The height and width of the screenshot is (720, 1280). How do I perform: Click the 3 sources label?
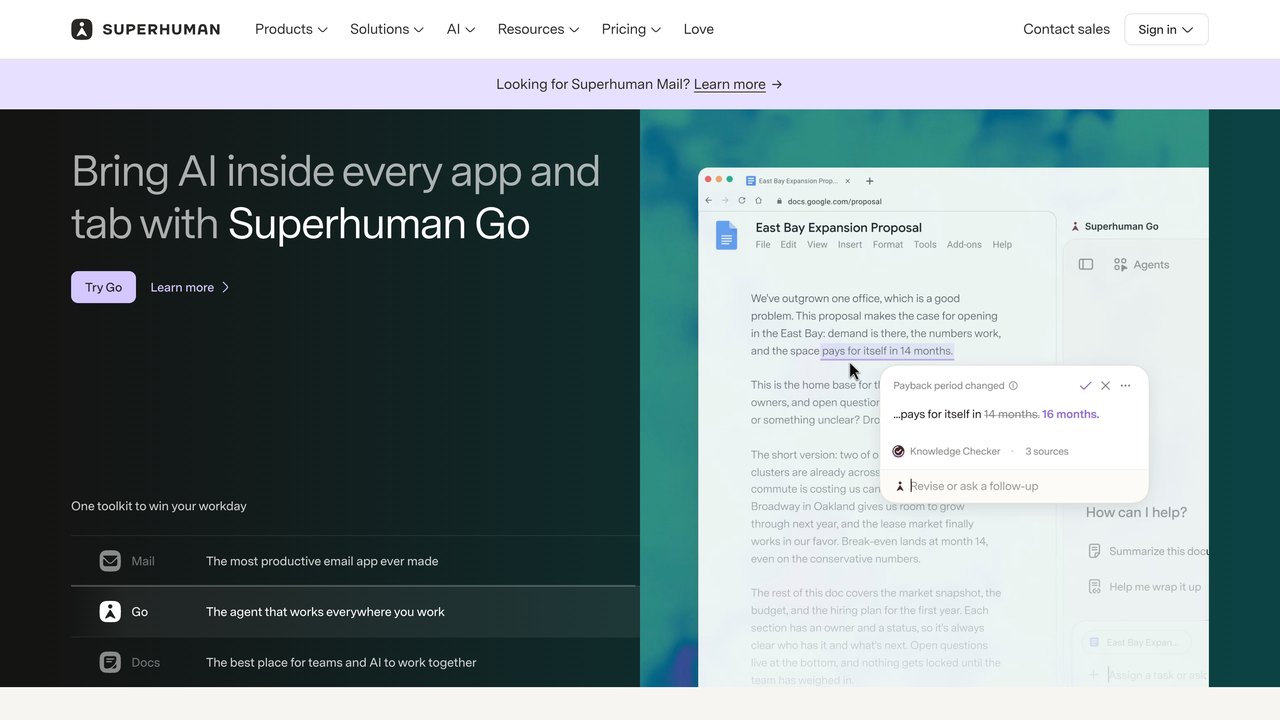1046,451
